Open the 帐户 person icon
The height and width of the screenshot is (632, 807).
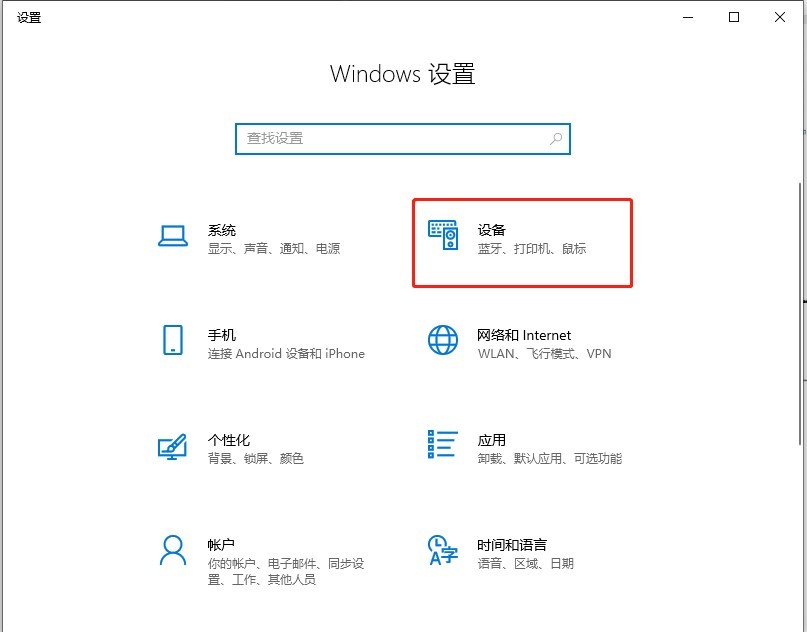172,550
